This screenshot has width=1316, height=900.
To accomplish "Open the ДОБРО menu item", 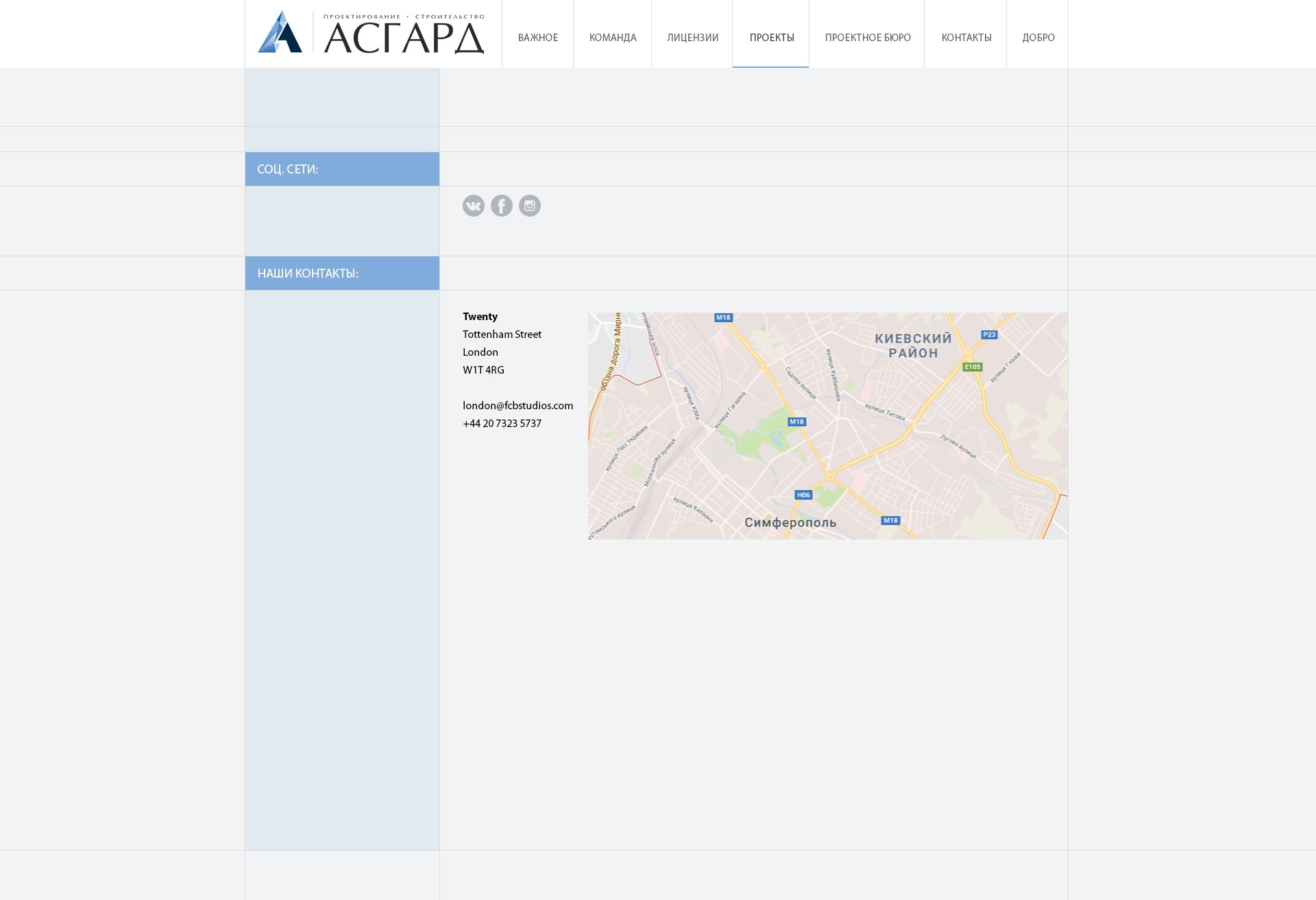I will pyautogui.click(x=1038, y=38).
